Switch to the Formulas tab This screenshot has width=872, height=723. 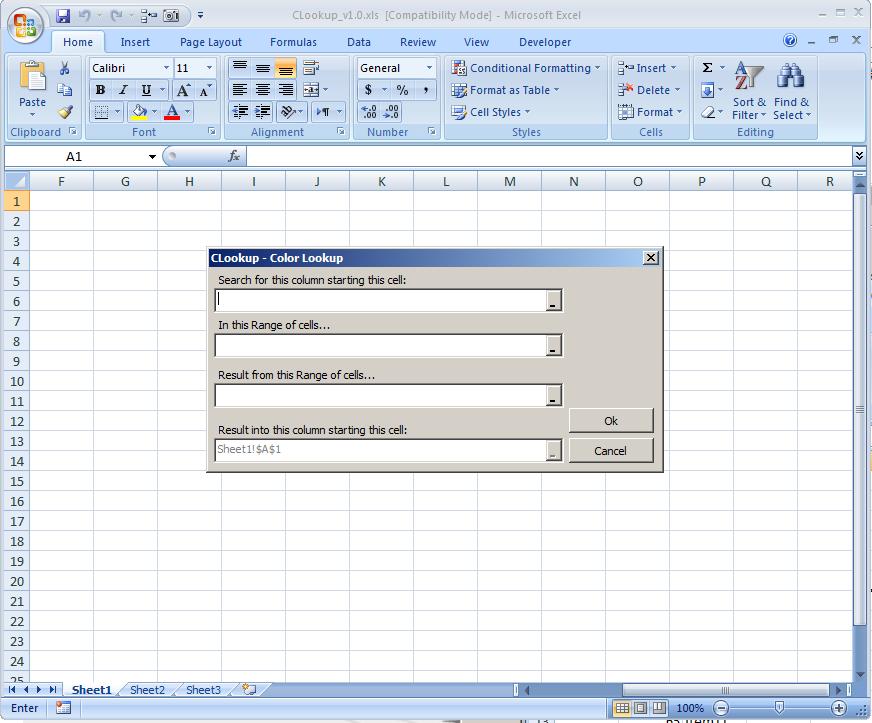tap(293, 42)
